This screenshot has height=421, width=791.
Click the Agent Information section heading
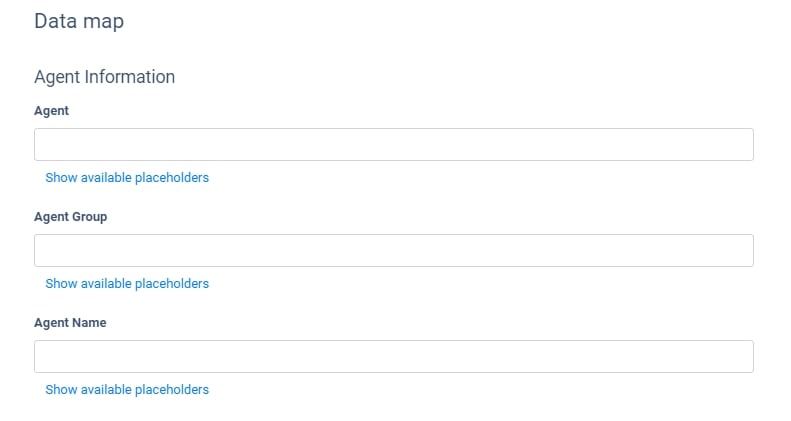(105, 77)
